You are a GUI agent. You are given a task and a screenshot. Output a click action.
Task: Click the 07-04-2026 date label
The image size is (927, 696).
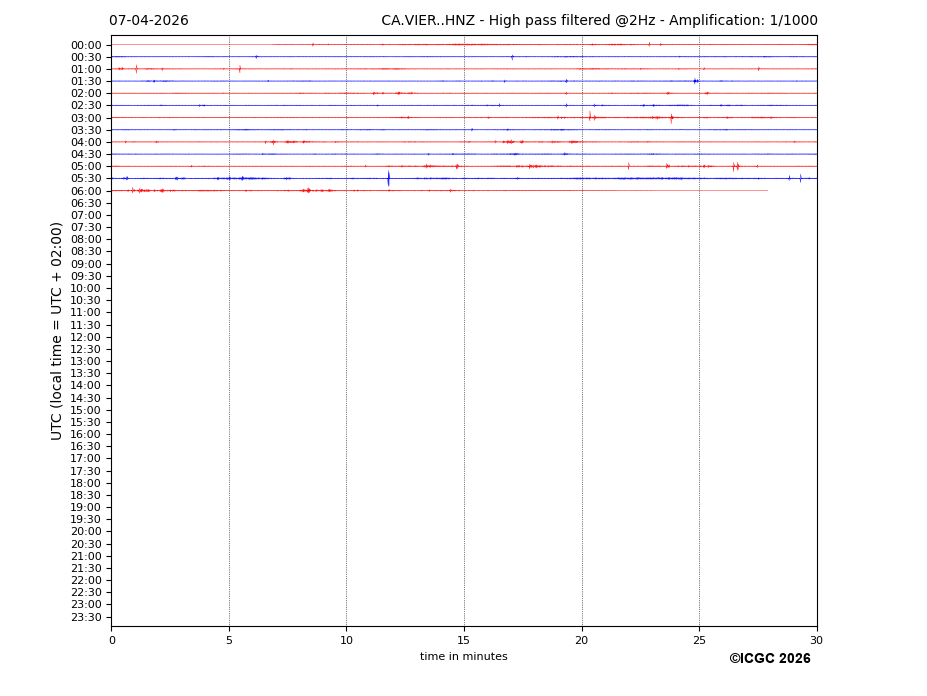[x=148, y=21]
